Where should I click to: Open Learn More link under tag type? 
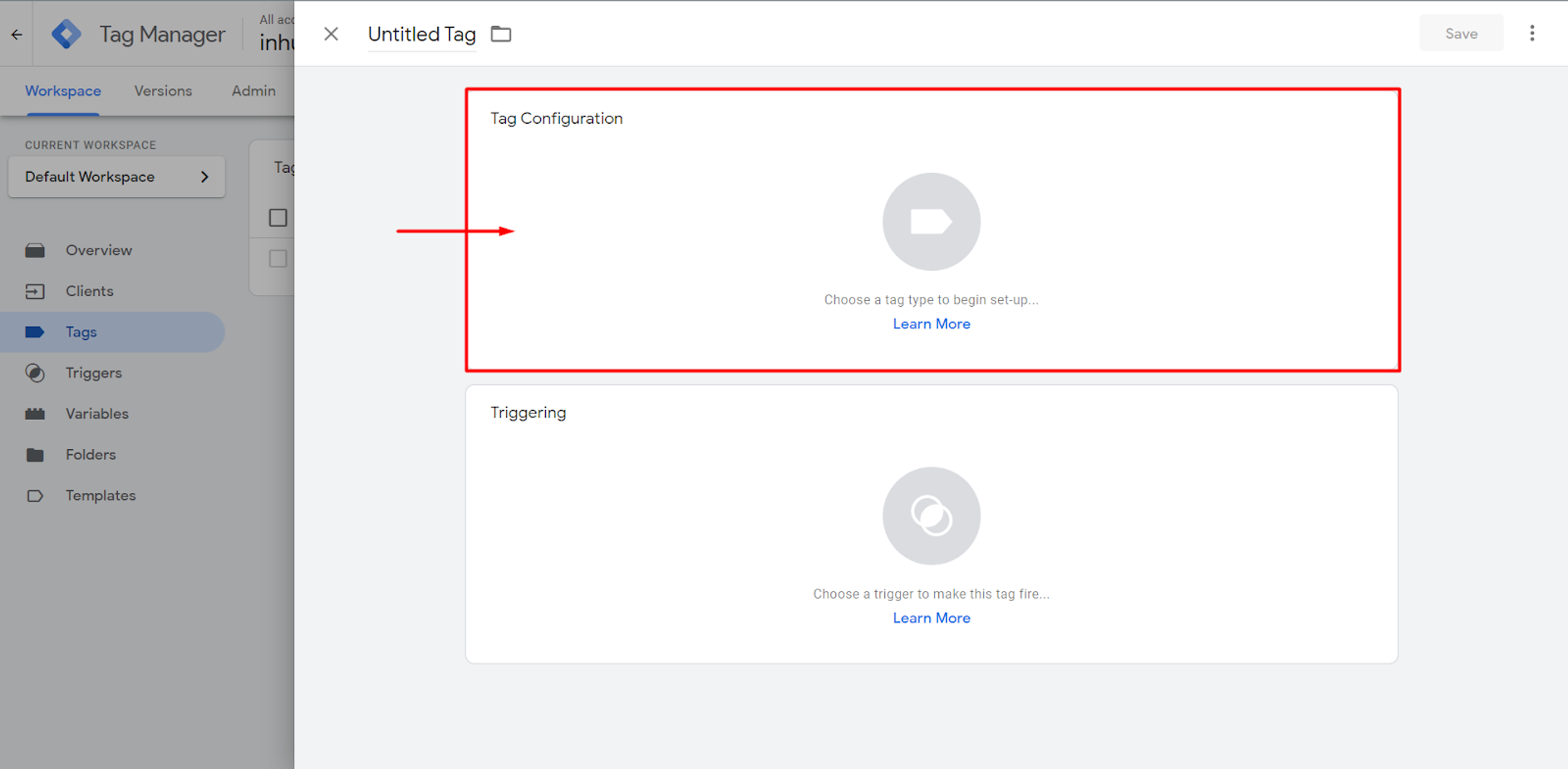(931, 324)
